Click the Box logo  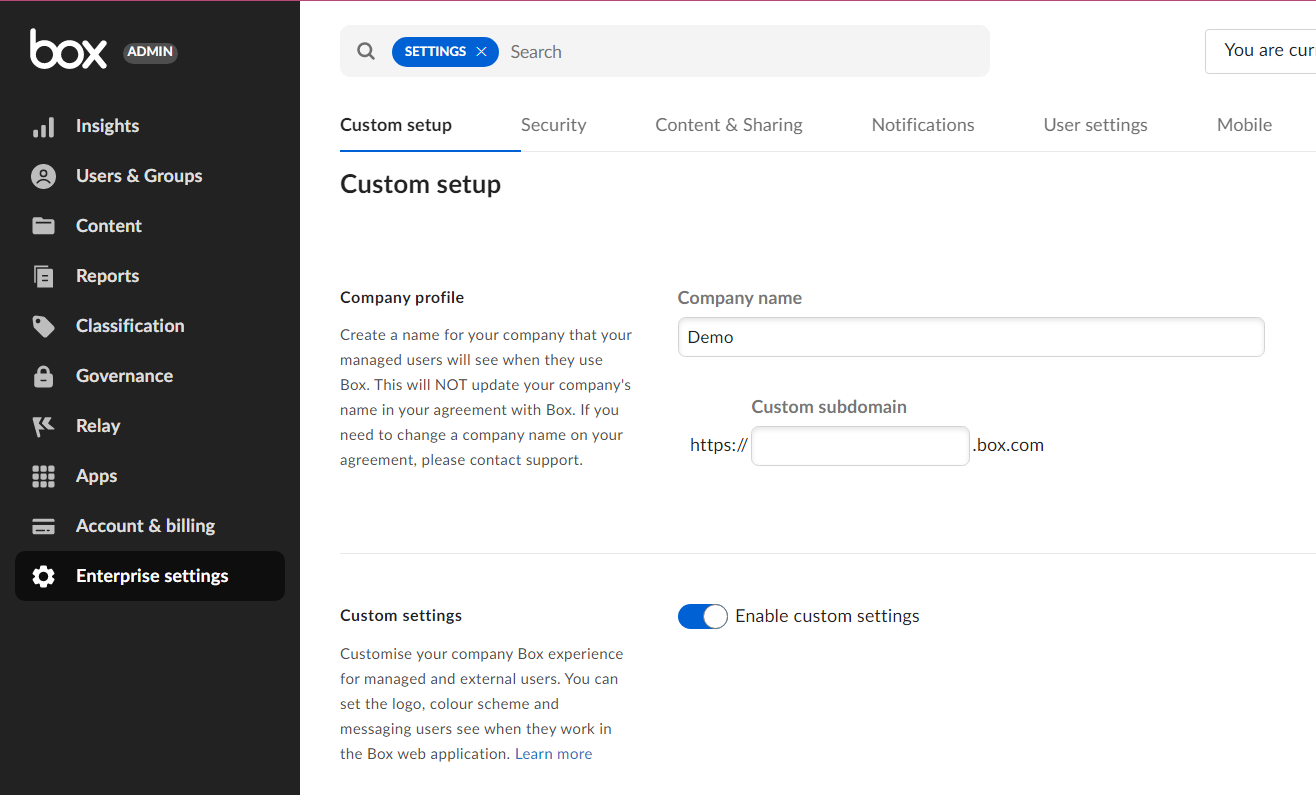pyautogui.click(x=68, y=49)
